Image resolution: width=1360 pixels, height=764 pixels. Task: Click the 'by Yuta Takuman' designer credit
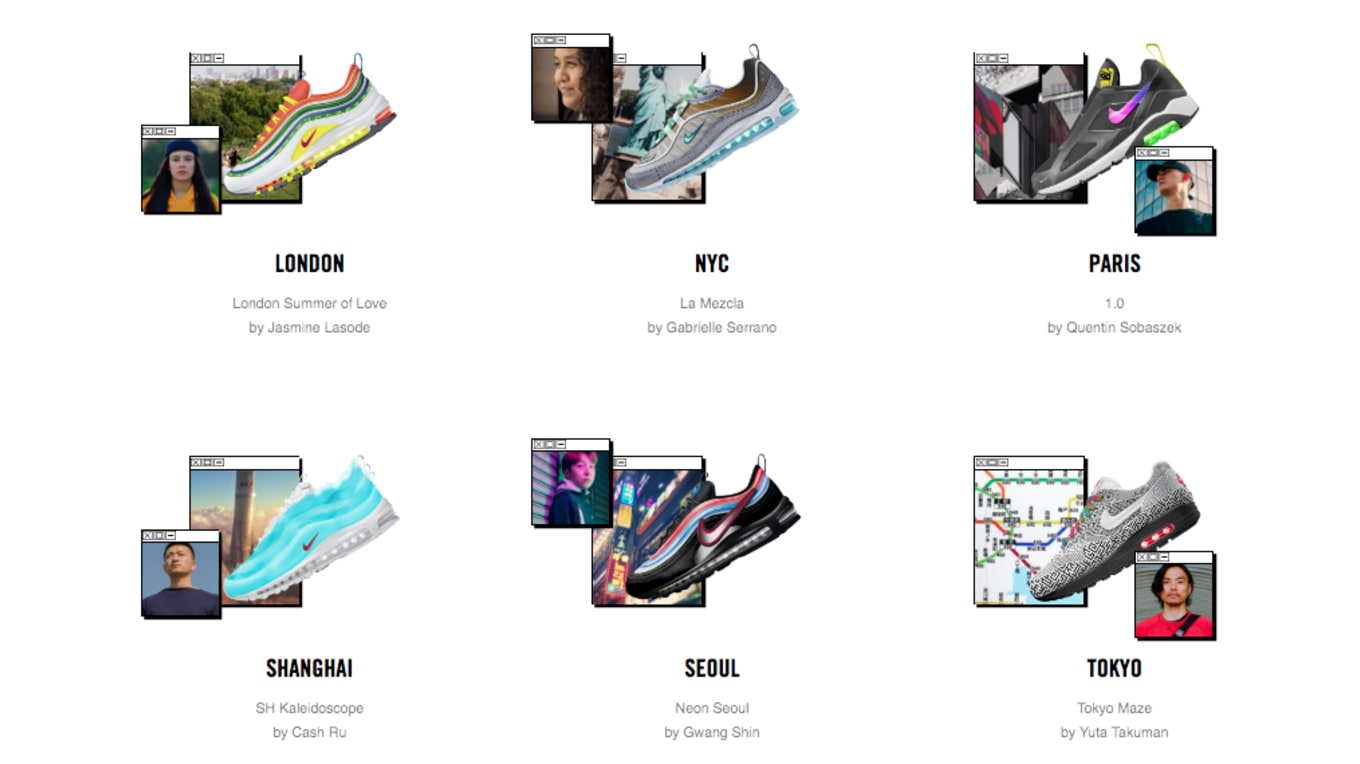click(1114, 732)
